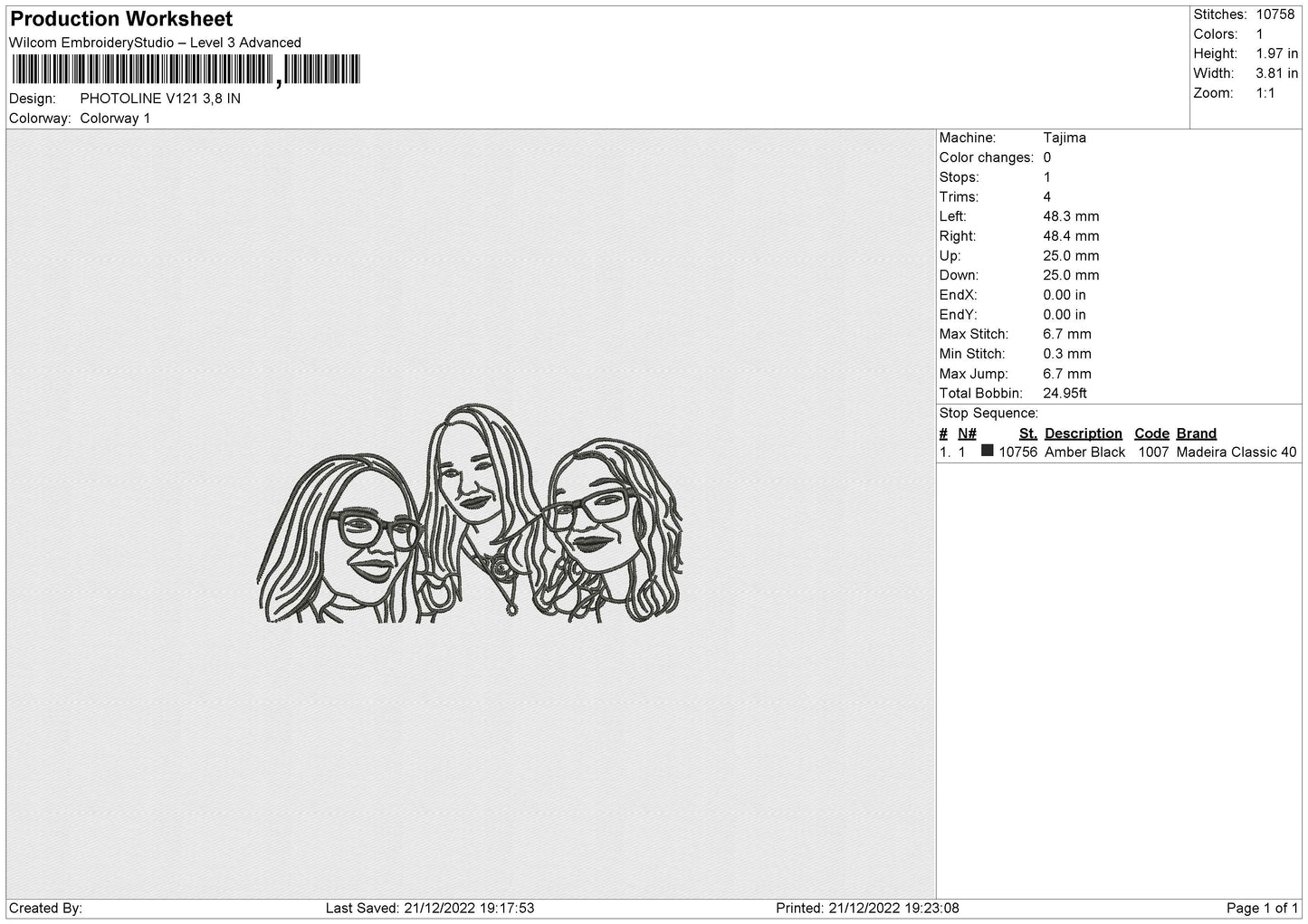The height and width of the screenshot is (924, 1308).
Task: Click the black thread color swatch
Action: (988, 451)
